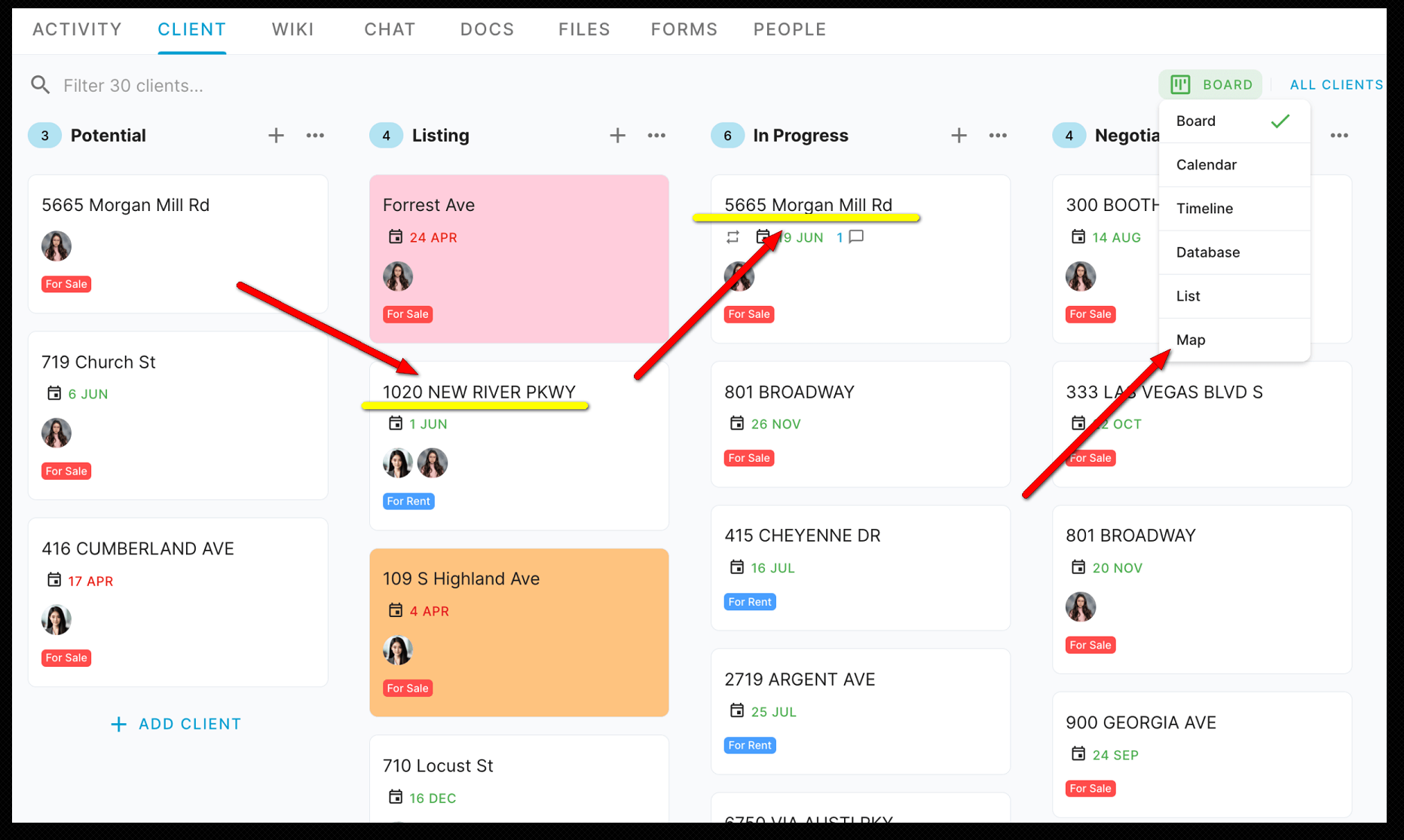
Task: Open the orange 109 S Highland Ave card
Action: tap(519, 632)
